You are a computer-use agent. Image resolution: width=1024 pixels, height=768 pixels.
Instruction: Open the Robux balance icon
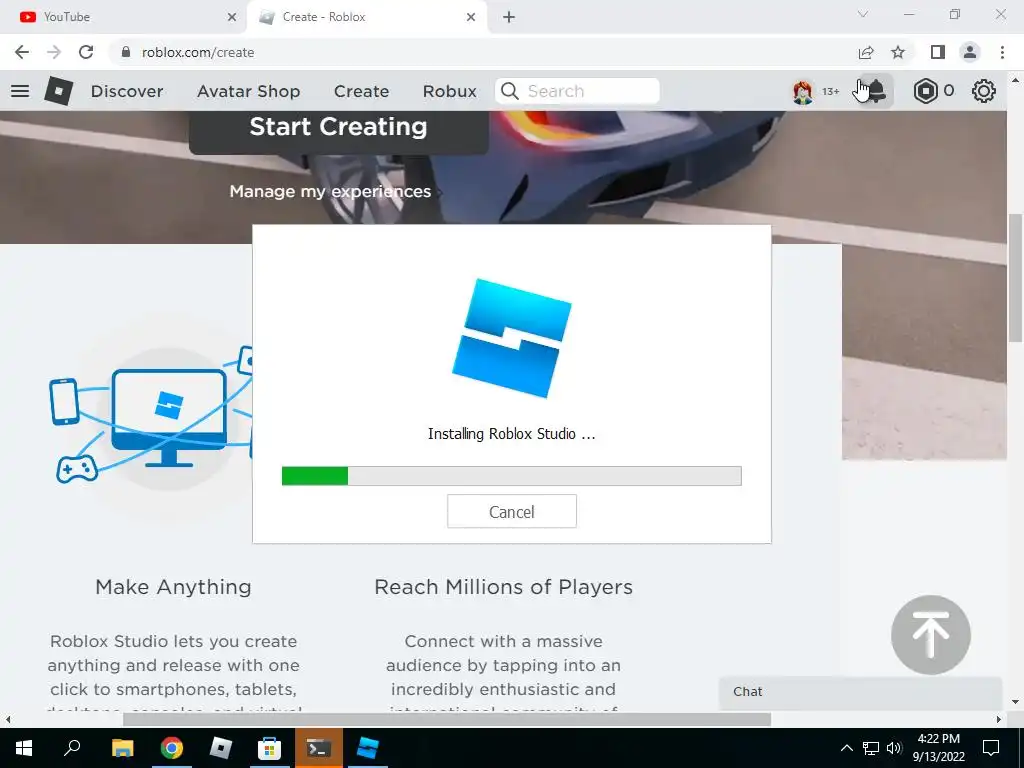click(x=925, y=91)
